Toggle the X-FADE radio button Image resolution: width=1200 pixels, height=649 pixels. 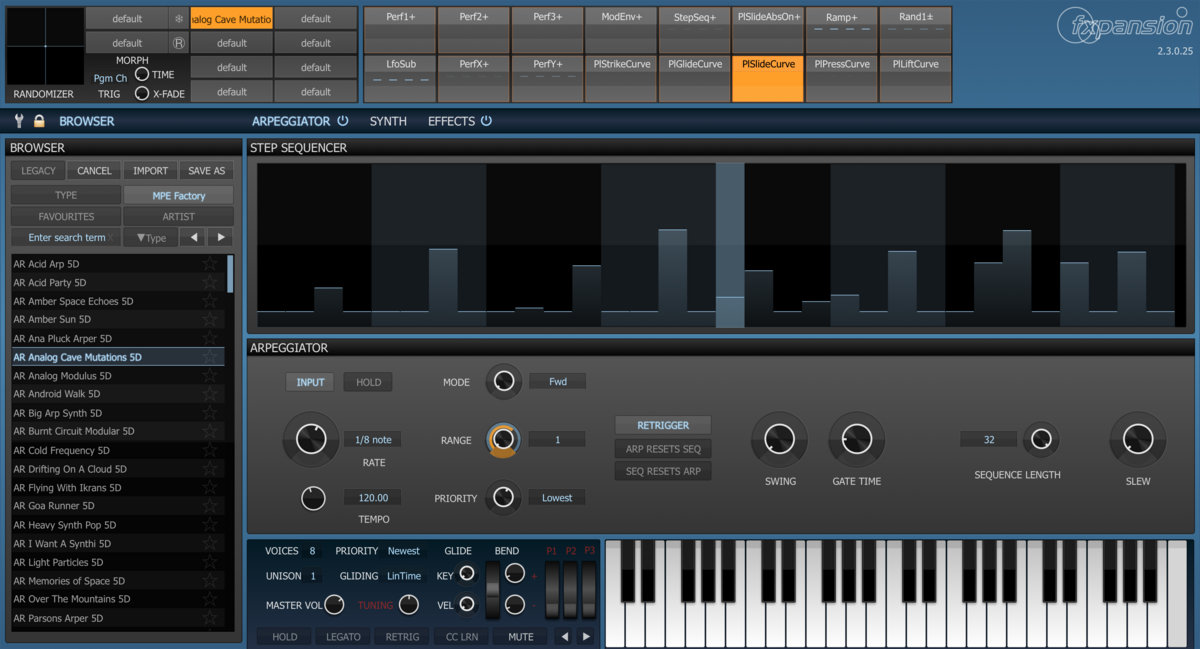pos(142,93)
